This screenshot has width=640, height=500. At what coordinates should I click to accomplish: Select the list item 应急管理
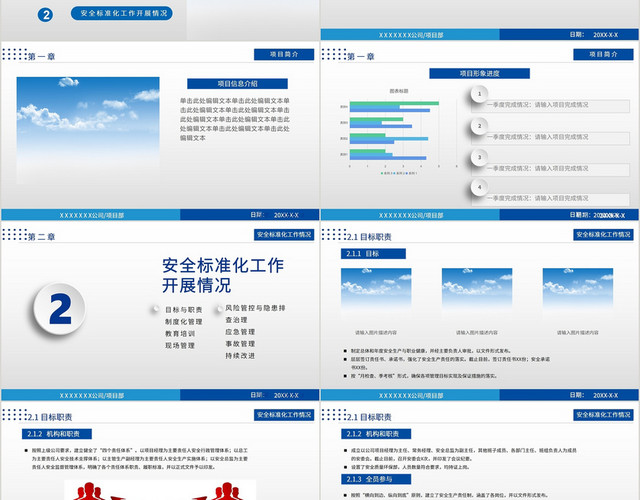coord(240,332)
